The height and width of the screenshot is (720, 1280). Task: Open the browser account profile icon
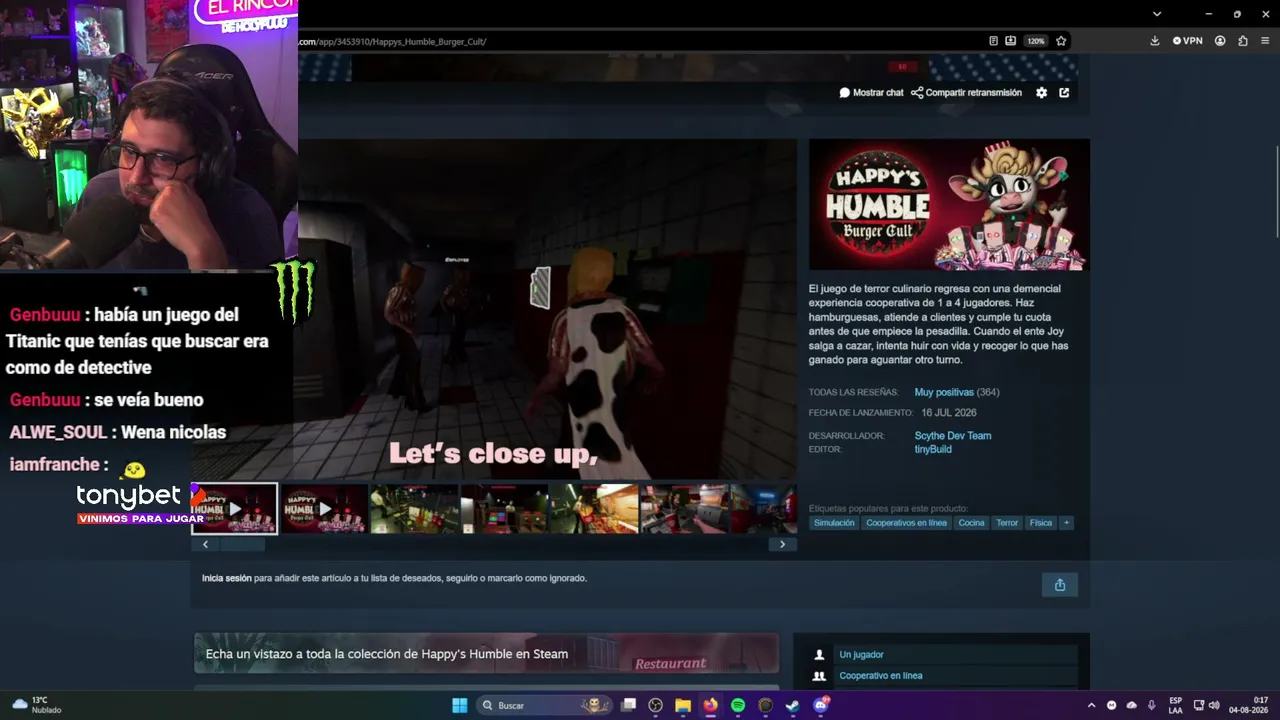1220,41
